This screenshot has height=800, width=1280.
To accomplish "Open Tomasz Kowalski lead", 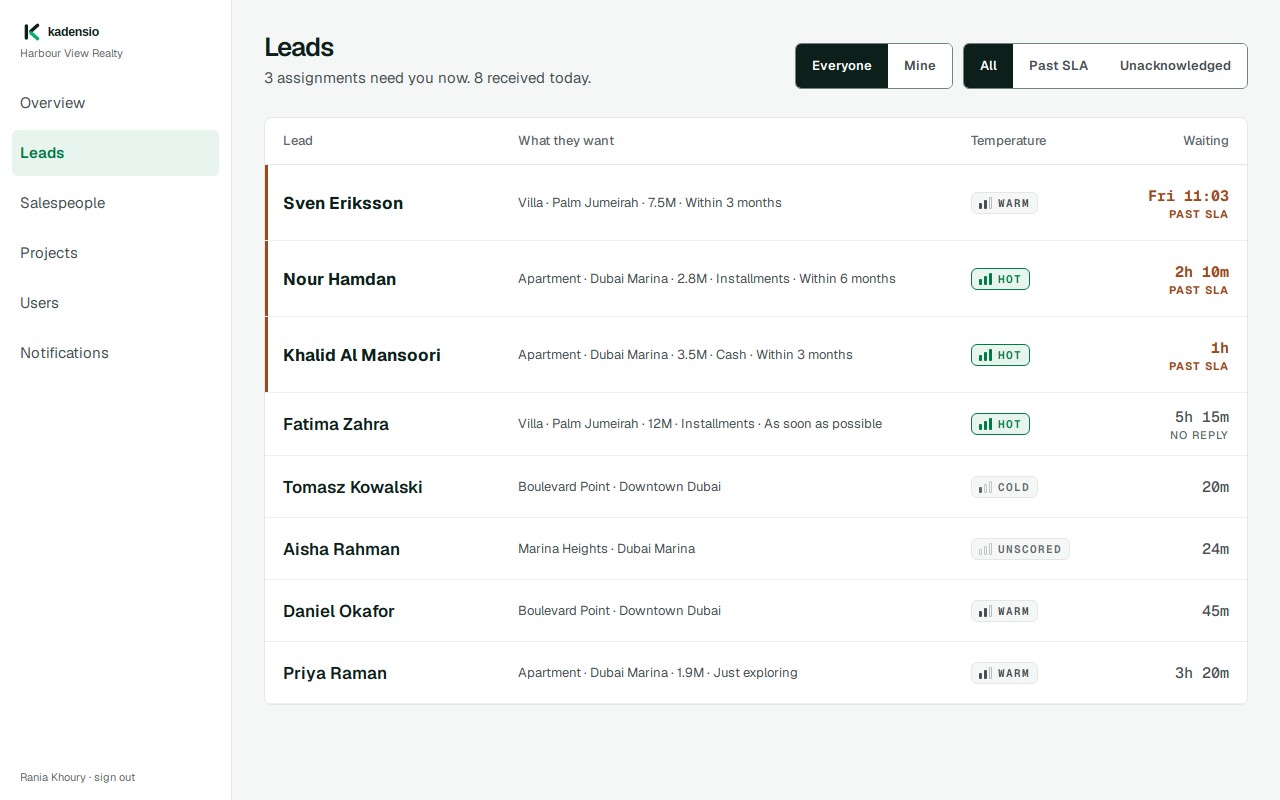I will click(x=756, y=487).
